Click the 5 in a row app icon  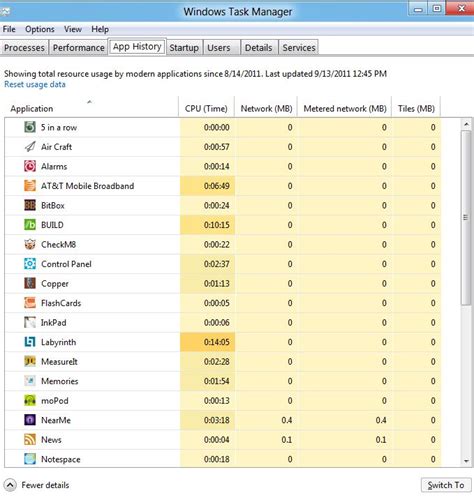(30, 127)
